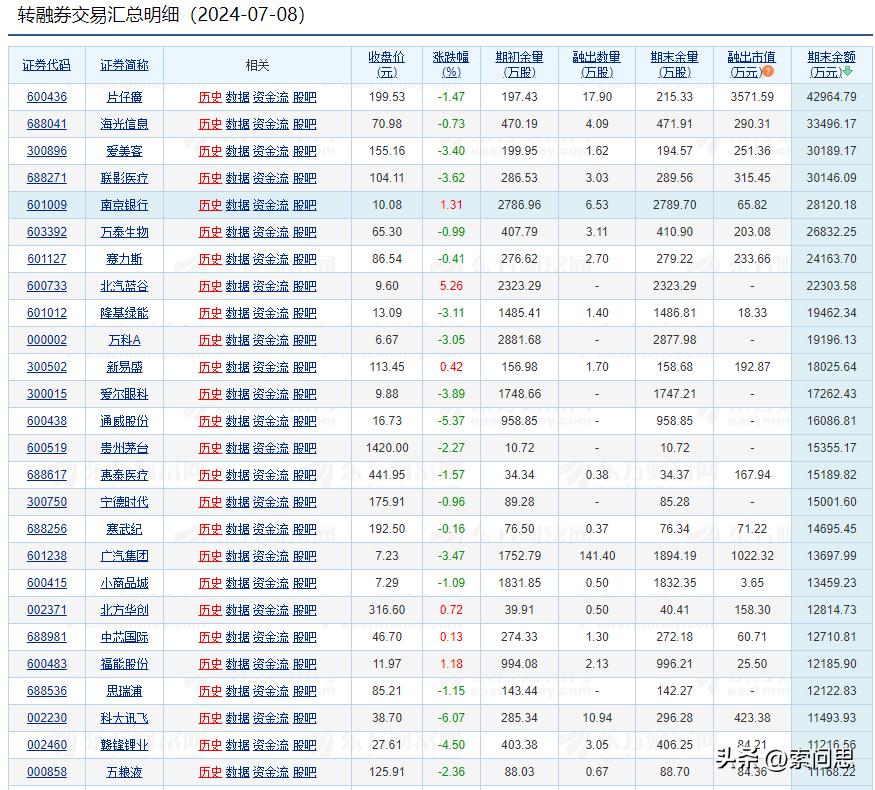The height and width of the screenshot is (790, 875).
Task: Open 数据 link for 五粮液
Action: pyautogui.click(x=237, y=772)
